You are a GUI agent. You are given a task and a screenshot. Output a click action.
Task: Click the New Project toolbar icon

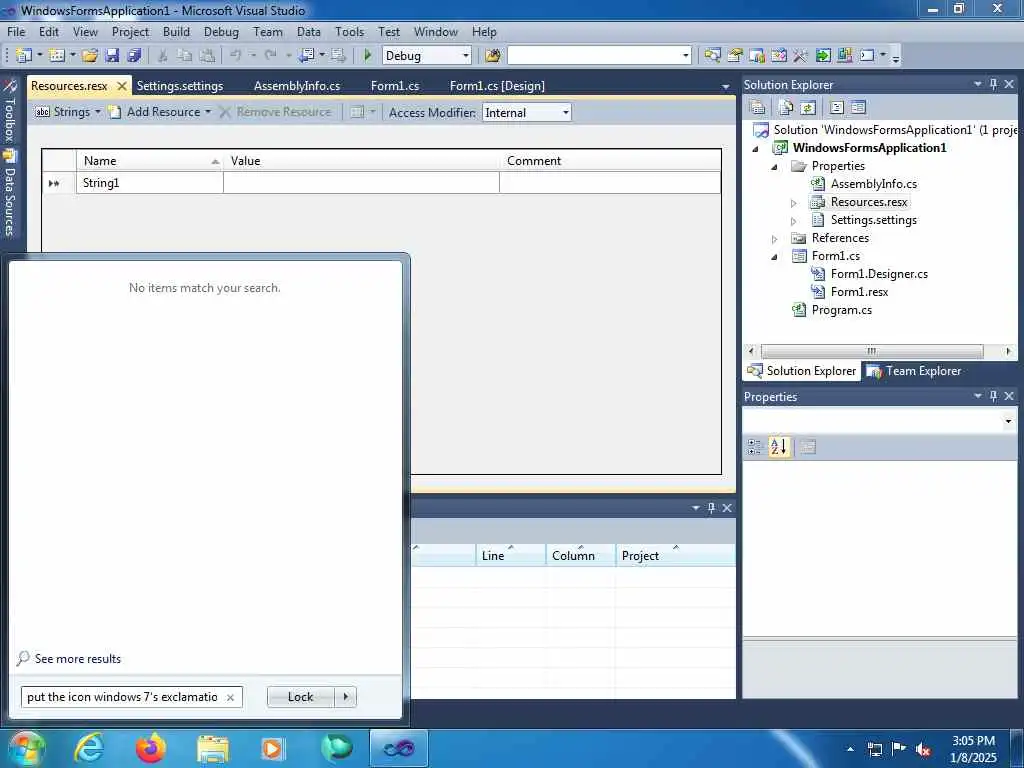24,56
